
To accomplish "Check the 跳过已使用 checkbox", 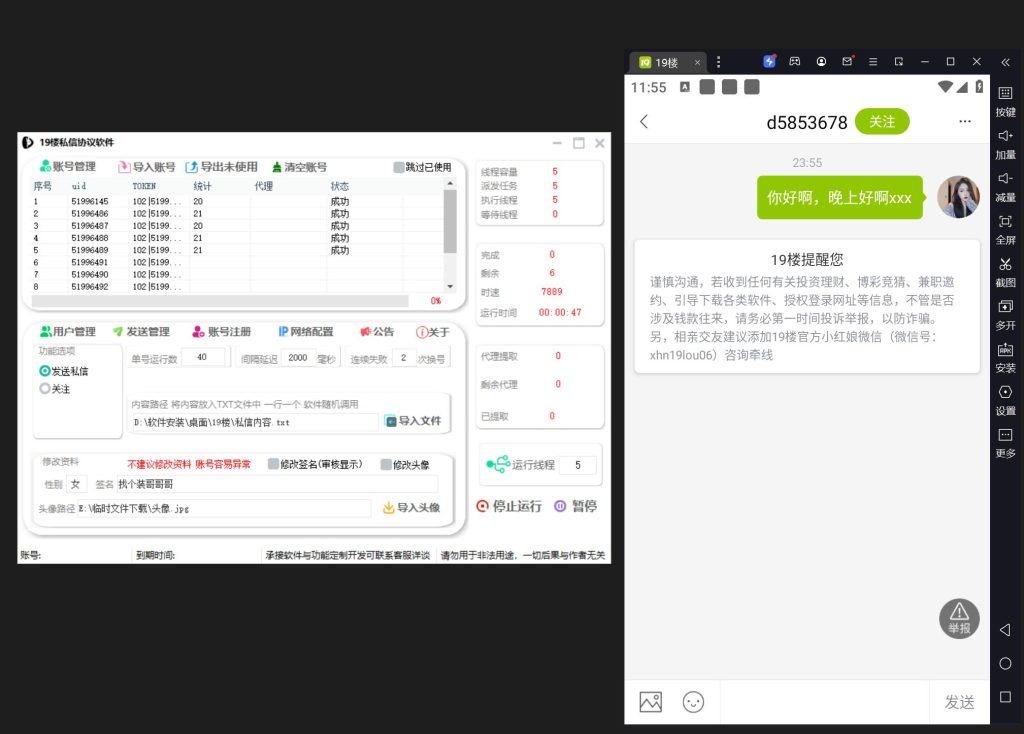I will 399,167.
